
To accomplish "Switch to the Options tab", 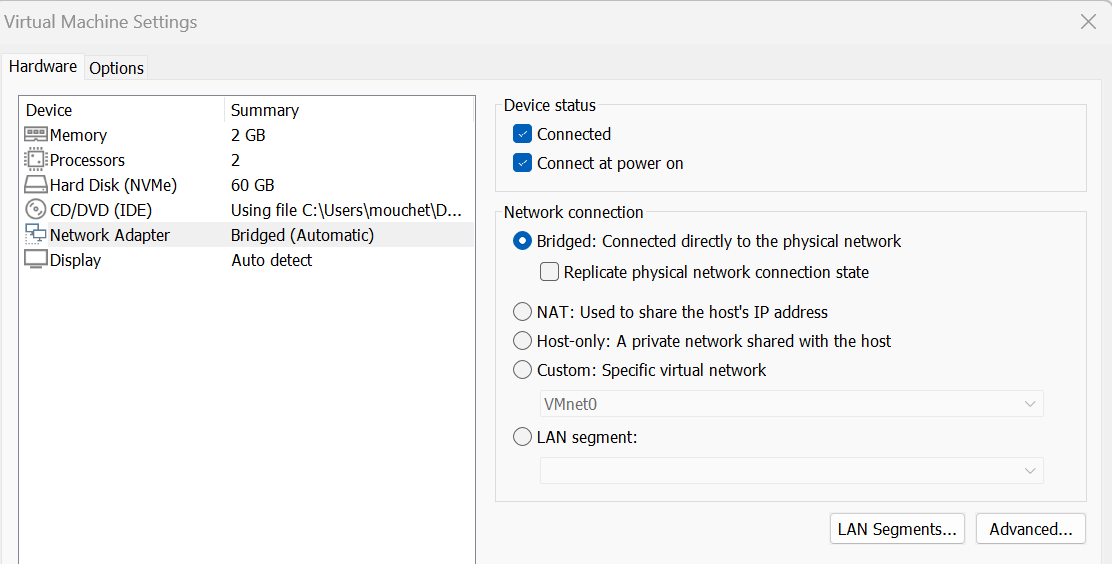I will click(x=116, y=68).
